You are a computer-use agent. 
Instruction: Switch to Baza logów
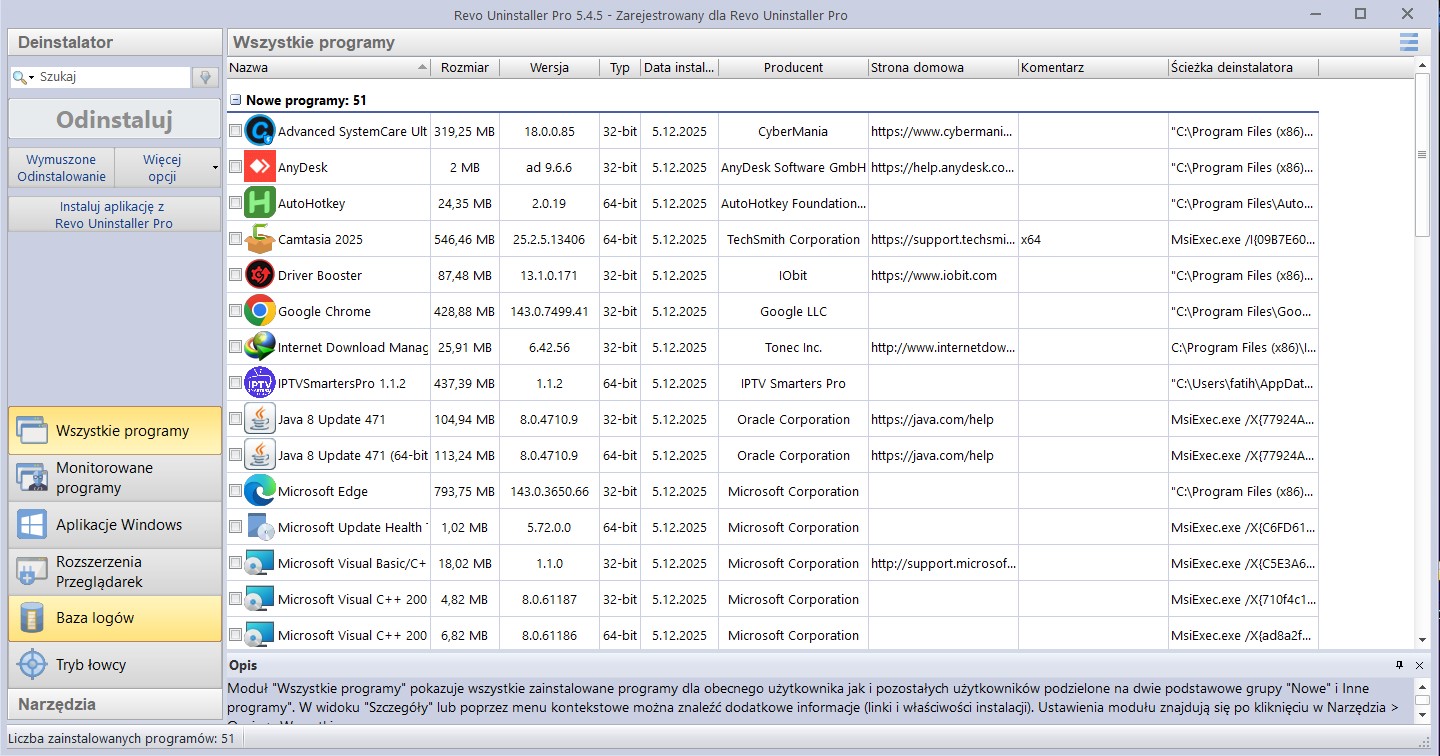115,618
